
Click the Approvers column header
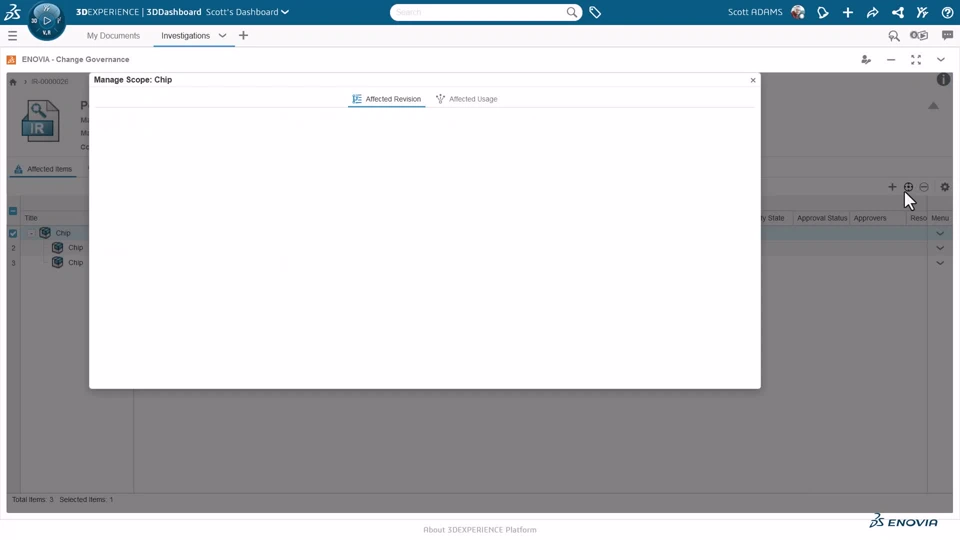tap(869, 218)
